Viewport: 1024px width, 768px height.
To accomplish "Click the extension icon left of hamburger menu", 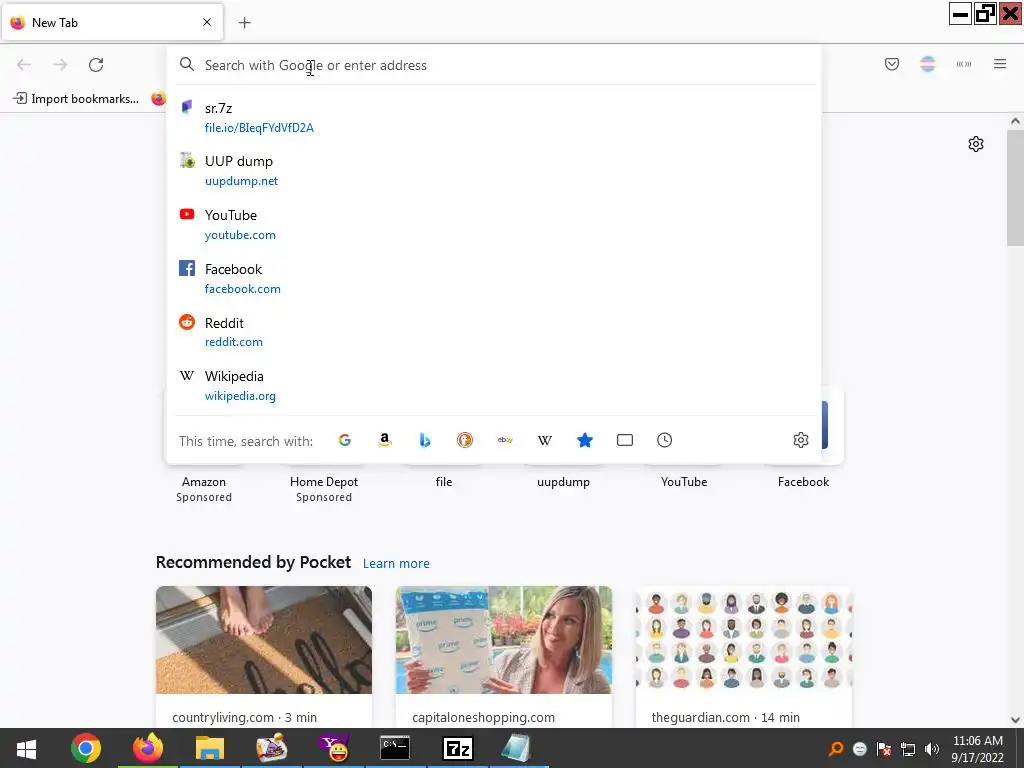I will tap(964, 64).
